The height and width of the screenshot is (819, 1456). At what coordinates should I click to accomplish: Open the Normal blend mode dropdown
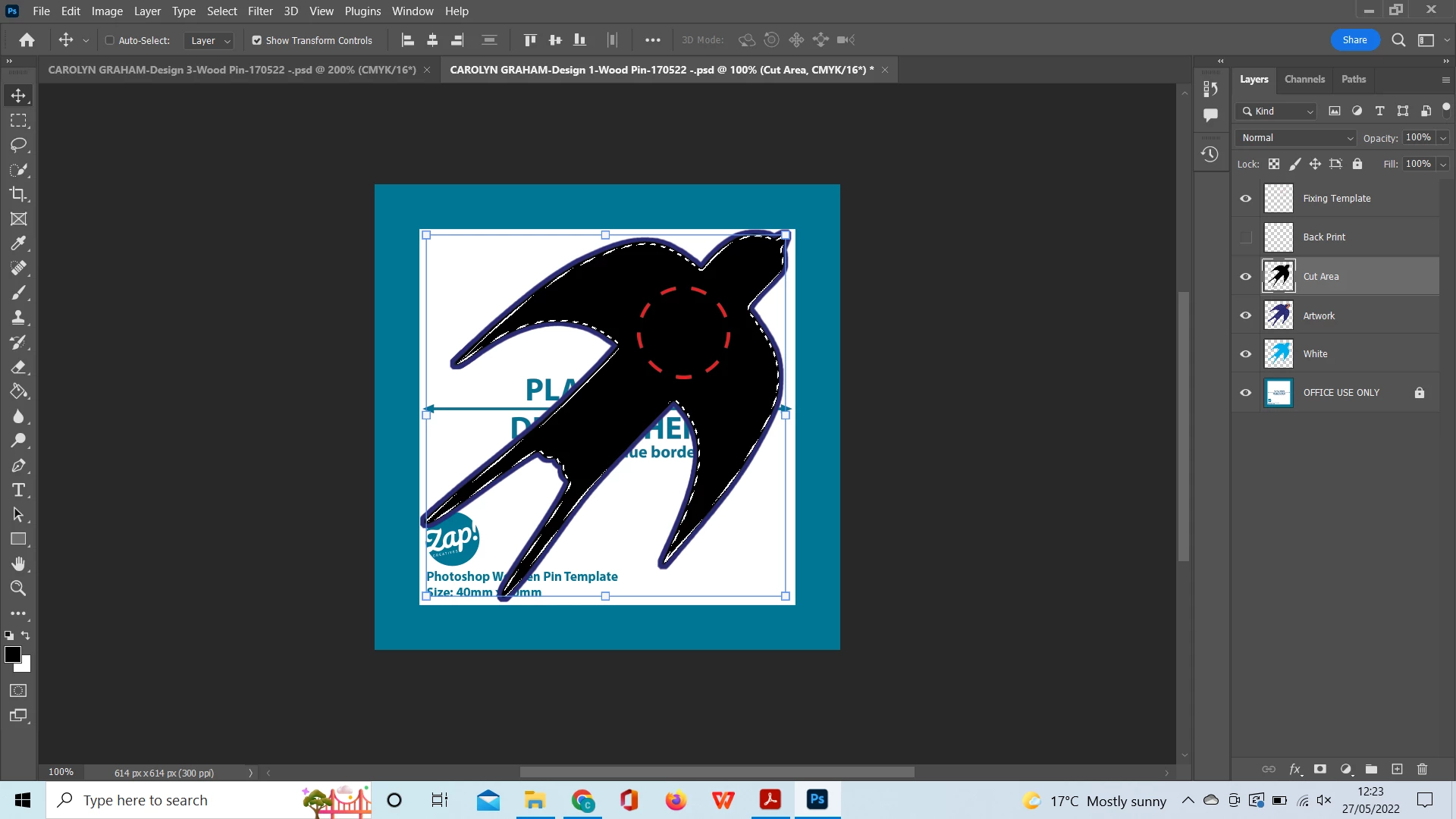point(1295,138)
